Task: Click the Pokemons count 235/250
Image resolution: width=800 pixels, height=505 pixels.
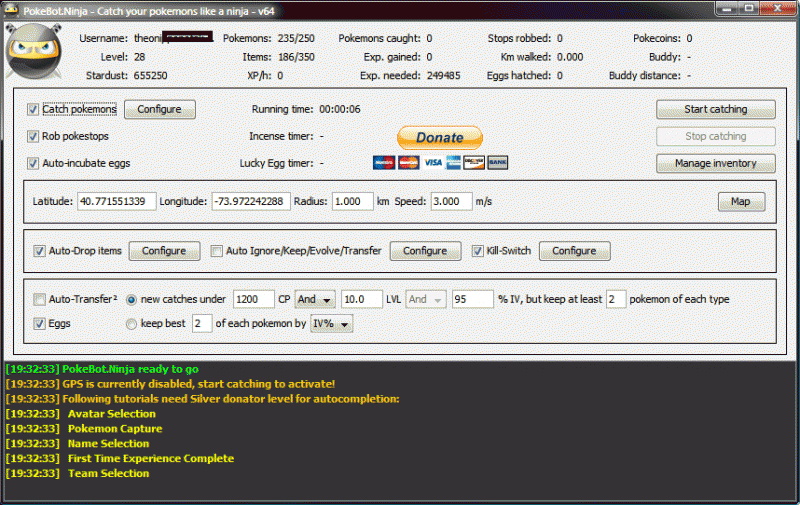Action: [x=296, y=38]
